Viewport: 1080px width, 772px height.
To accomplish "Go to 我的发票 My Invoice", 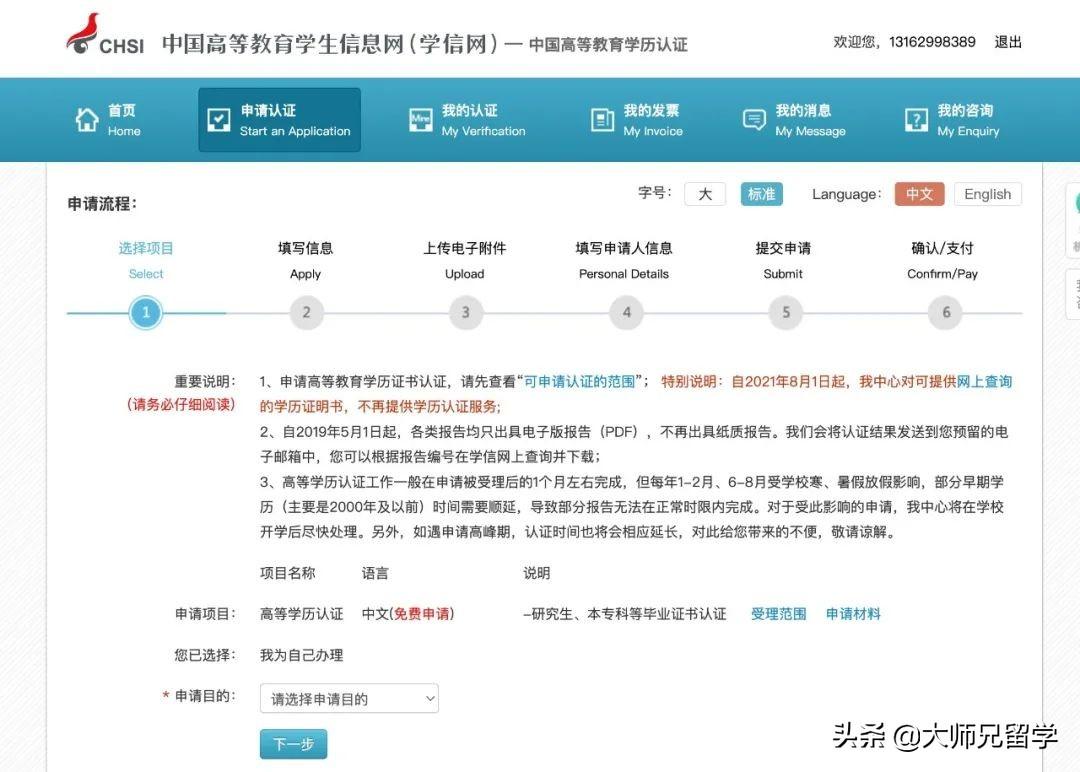I will click(636, 120).
